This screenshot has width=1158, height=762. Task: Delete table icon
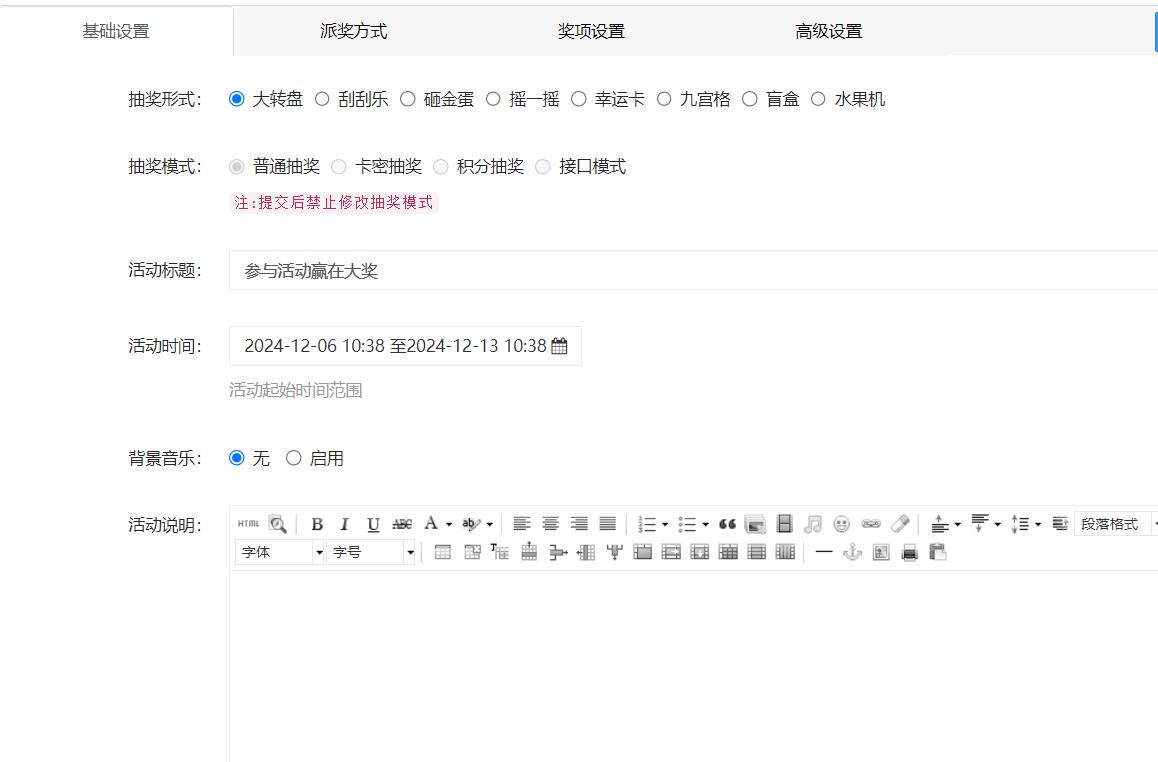472,552
